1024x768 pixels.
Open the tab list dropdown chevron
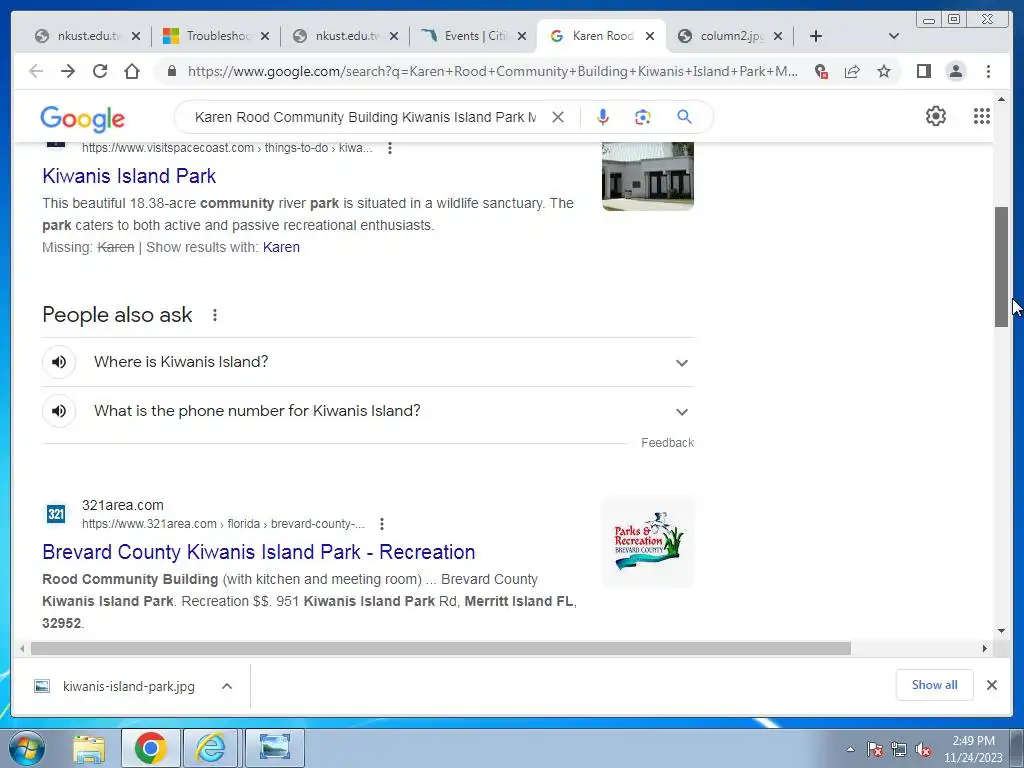coord(894,36)
